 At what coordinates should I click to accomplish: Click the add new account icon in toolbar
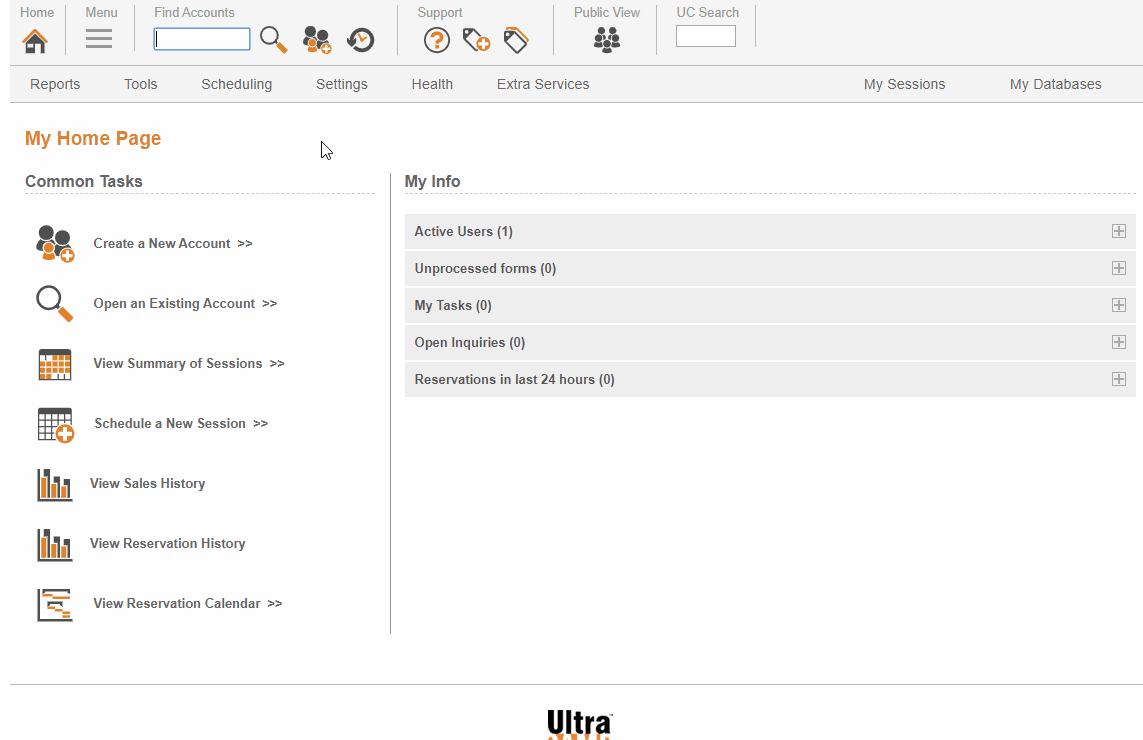tap(317, 40)
